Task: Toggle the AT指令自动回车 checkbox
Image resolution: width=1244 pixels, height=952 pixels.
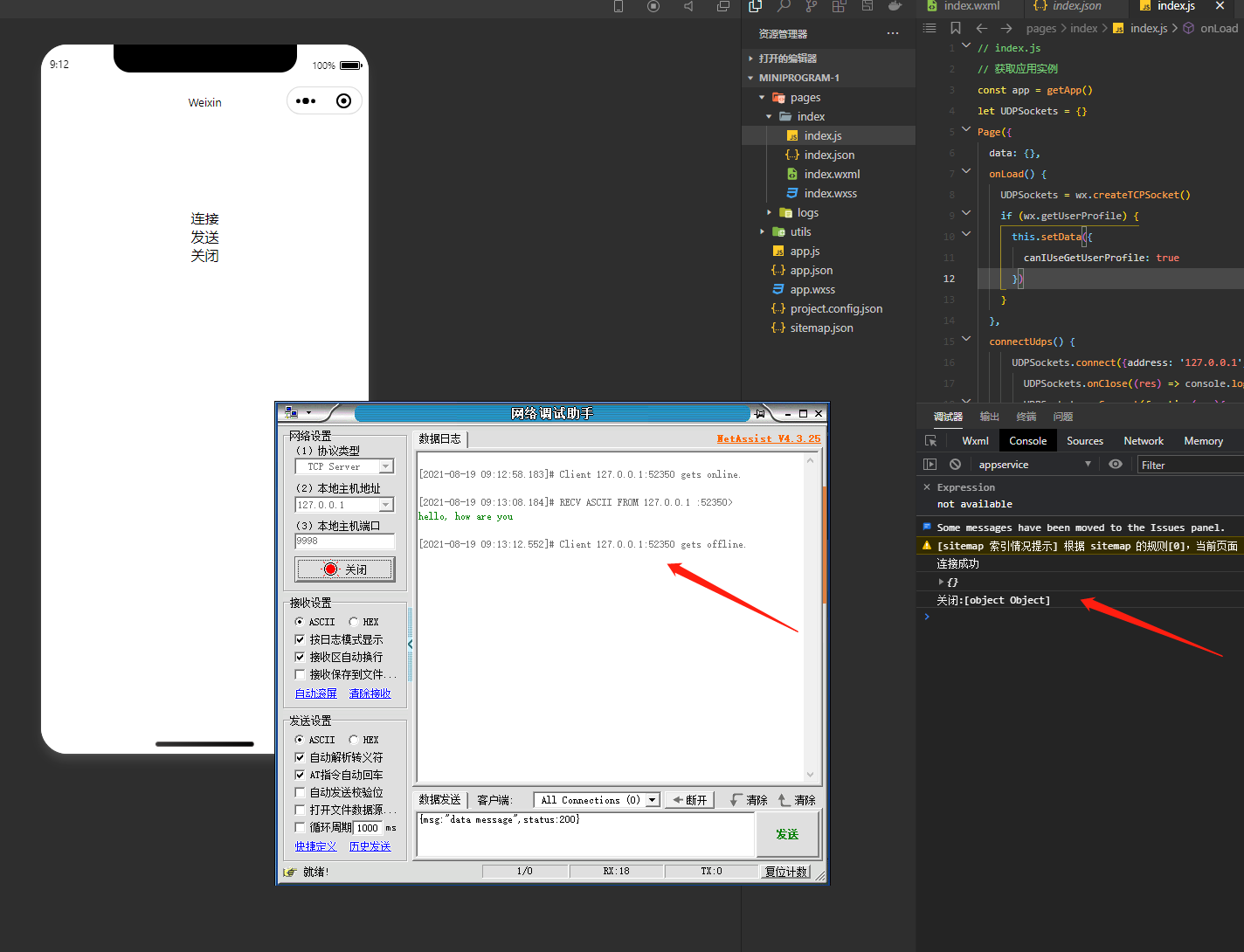Action: [300, 775]
